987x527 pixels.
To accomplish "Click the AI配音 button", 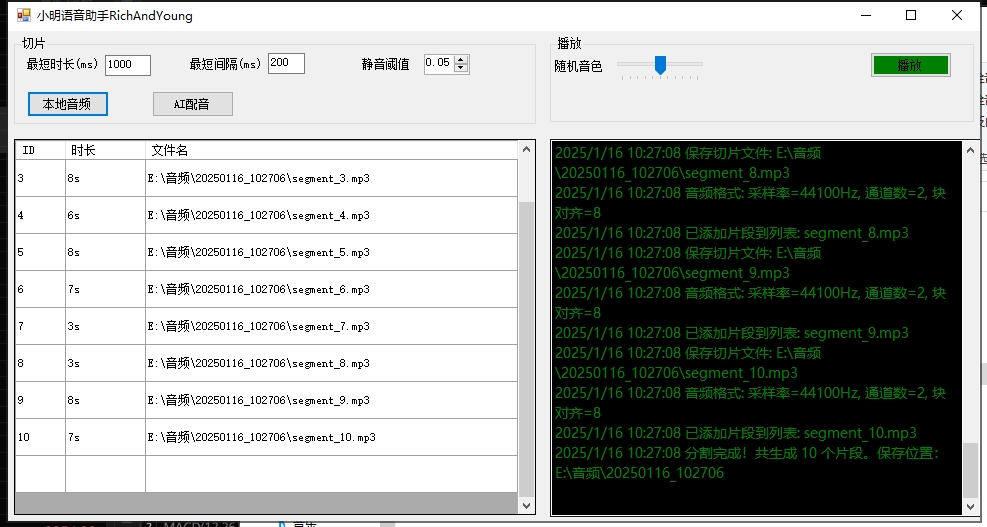I will (x=192, y=104).
